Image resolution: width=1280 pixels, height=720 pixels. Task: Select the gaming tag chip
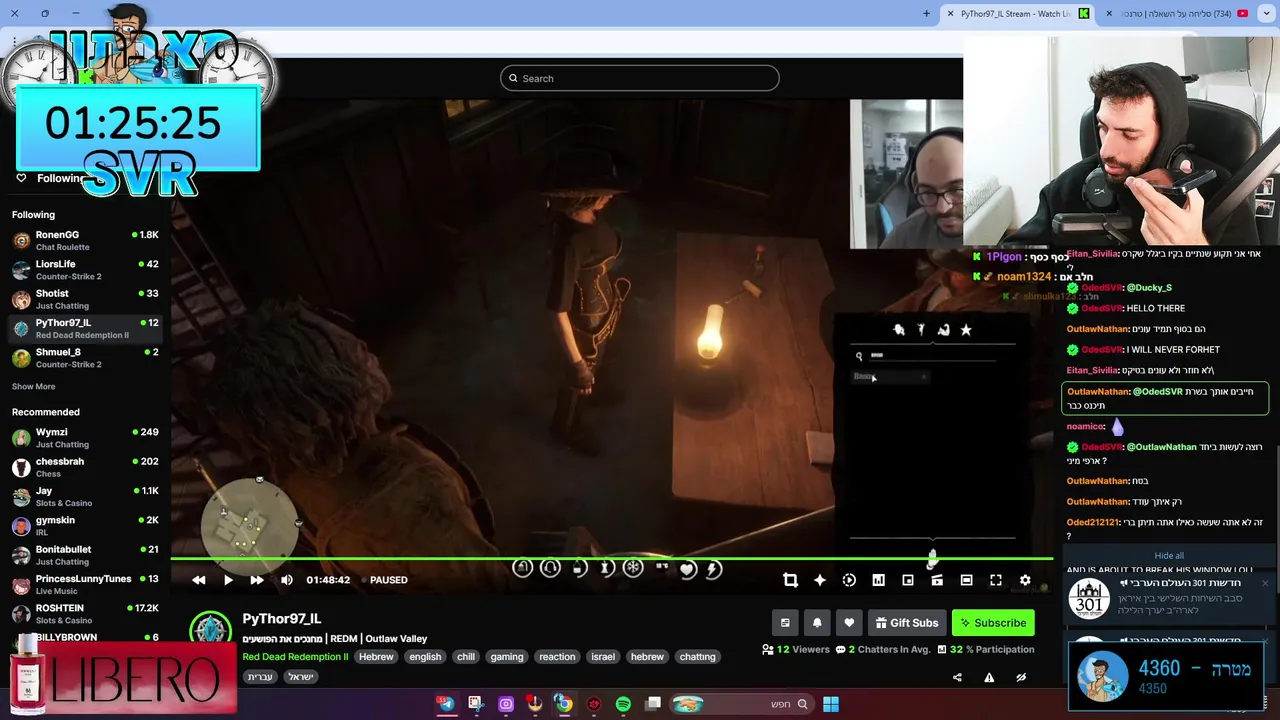[x=507, y=657]
